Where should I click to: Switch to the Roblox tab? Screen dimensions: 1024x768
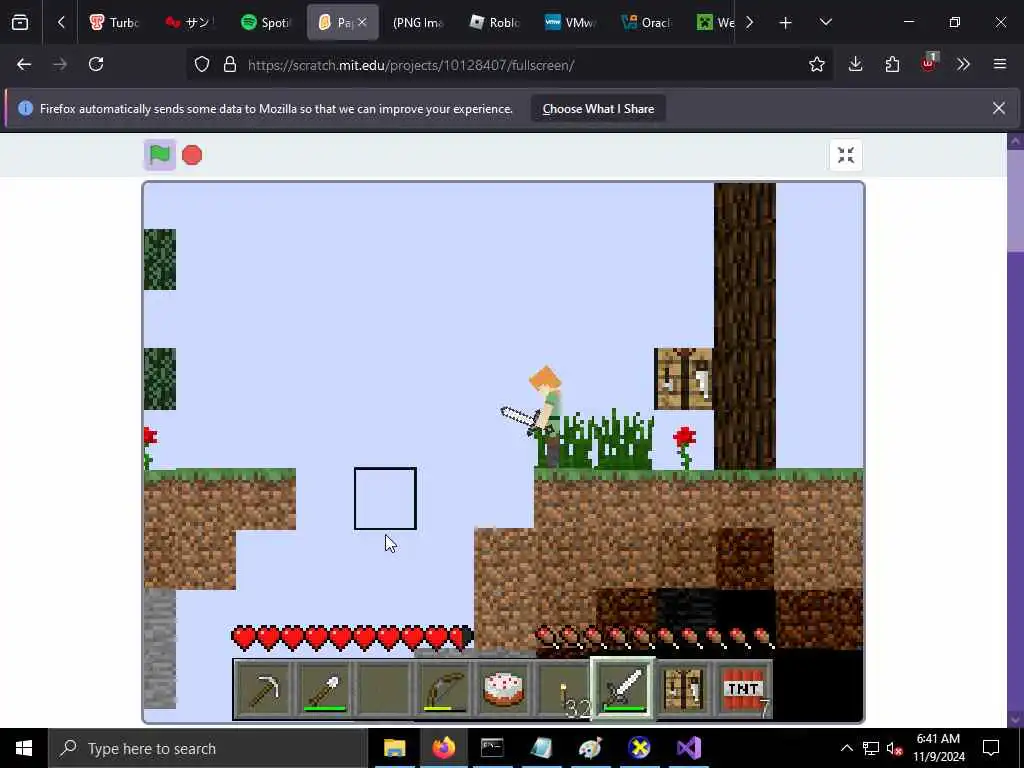495,22
